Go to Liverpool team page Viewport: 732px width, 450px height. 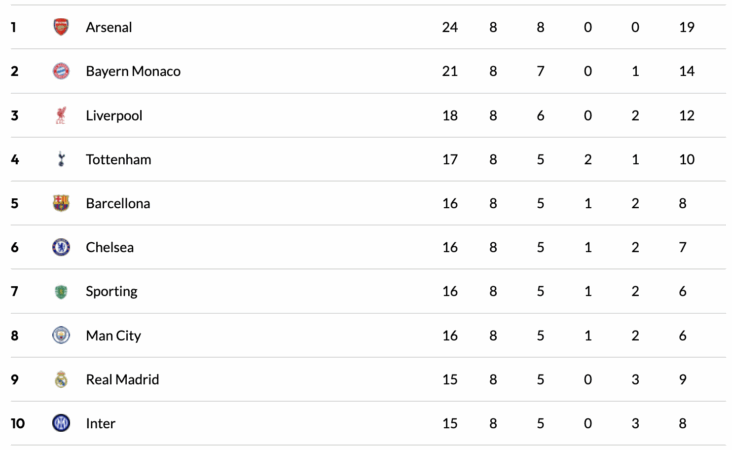(114, 115)
